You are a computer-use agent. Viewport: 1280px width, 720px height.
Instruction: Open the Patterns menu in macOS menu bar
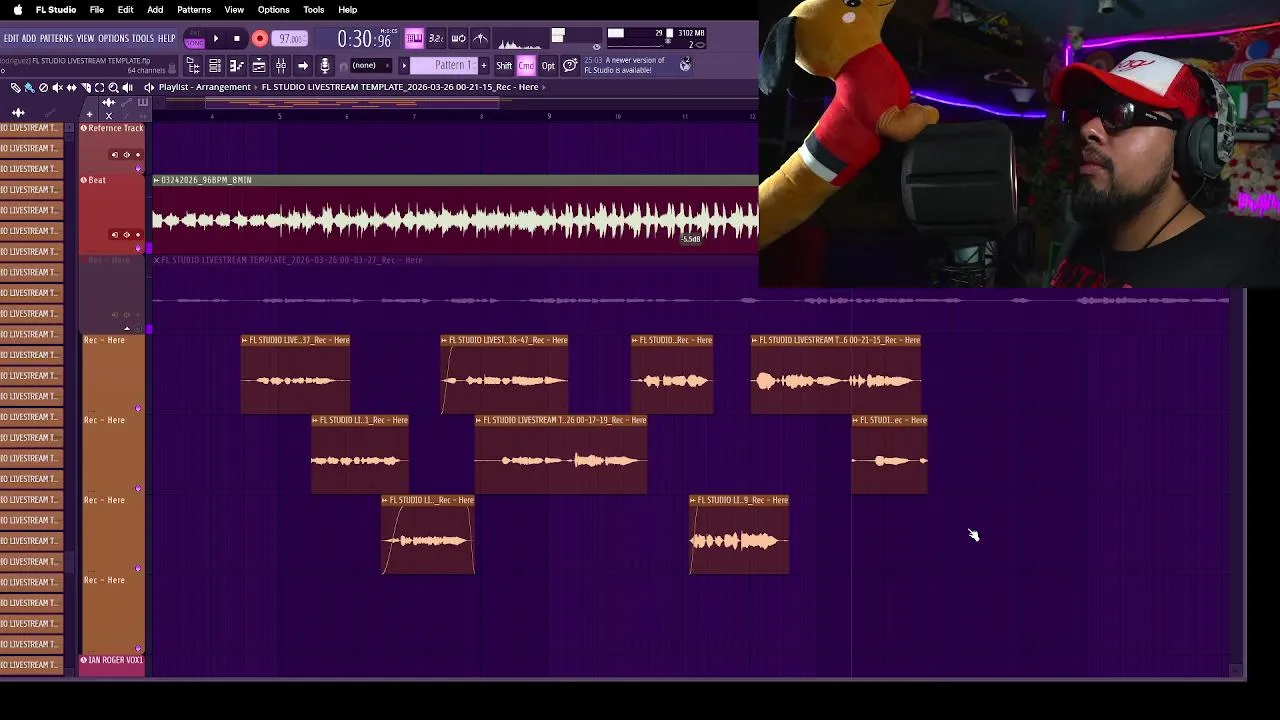(x=194, y=9)
